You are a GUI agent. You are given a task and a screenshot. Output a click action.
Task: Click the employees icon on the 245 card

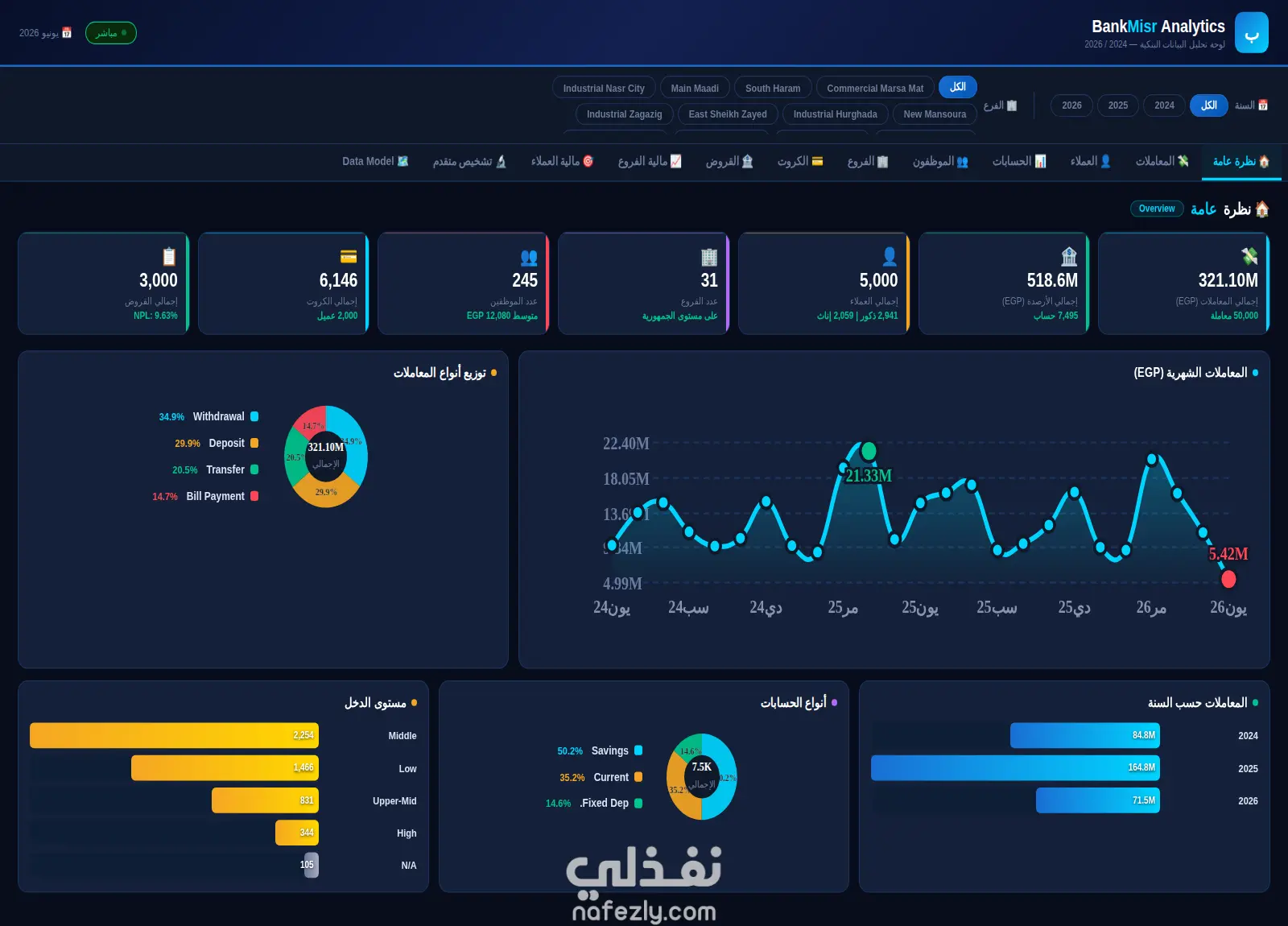pyautogui.click(x=528, y=257)
